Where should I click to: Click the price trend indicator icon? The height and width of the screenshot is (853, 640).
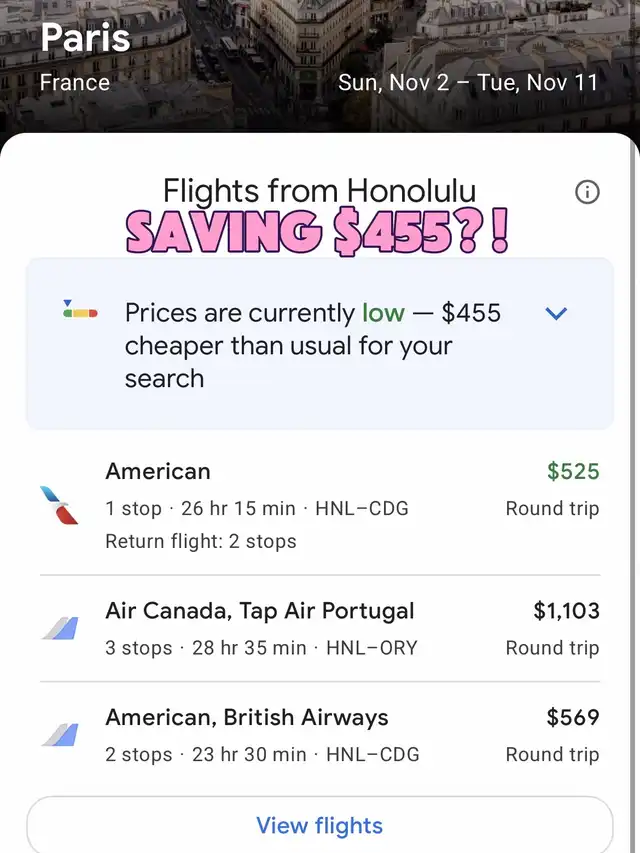pos(80,310)
